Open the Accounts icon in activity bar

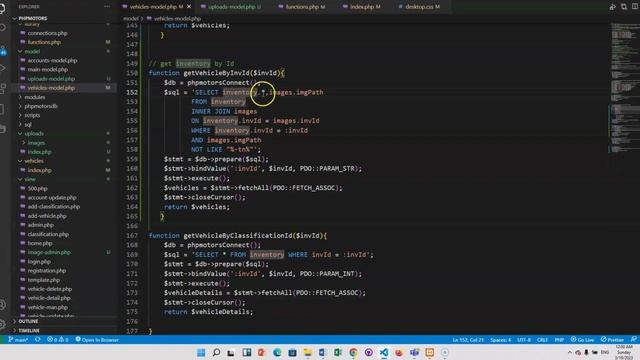click(x=2, y=304)
